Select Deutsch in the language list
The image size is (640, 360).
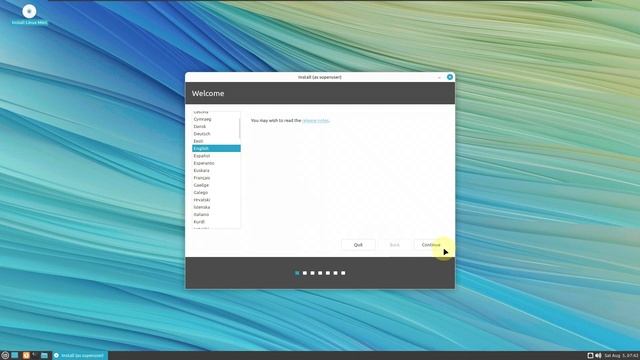point(216,134)
